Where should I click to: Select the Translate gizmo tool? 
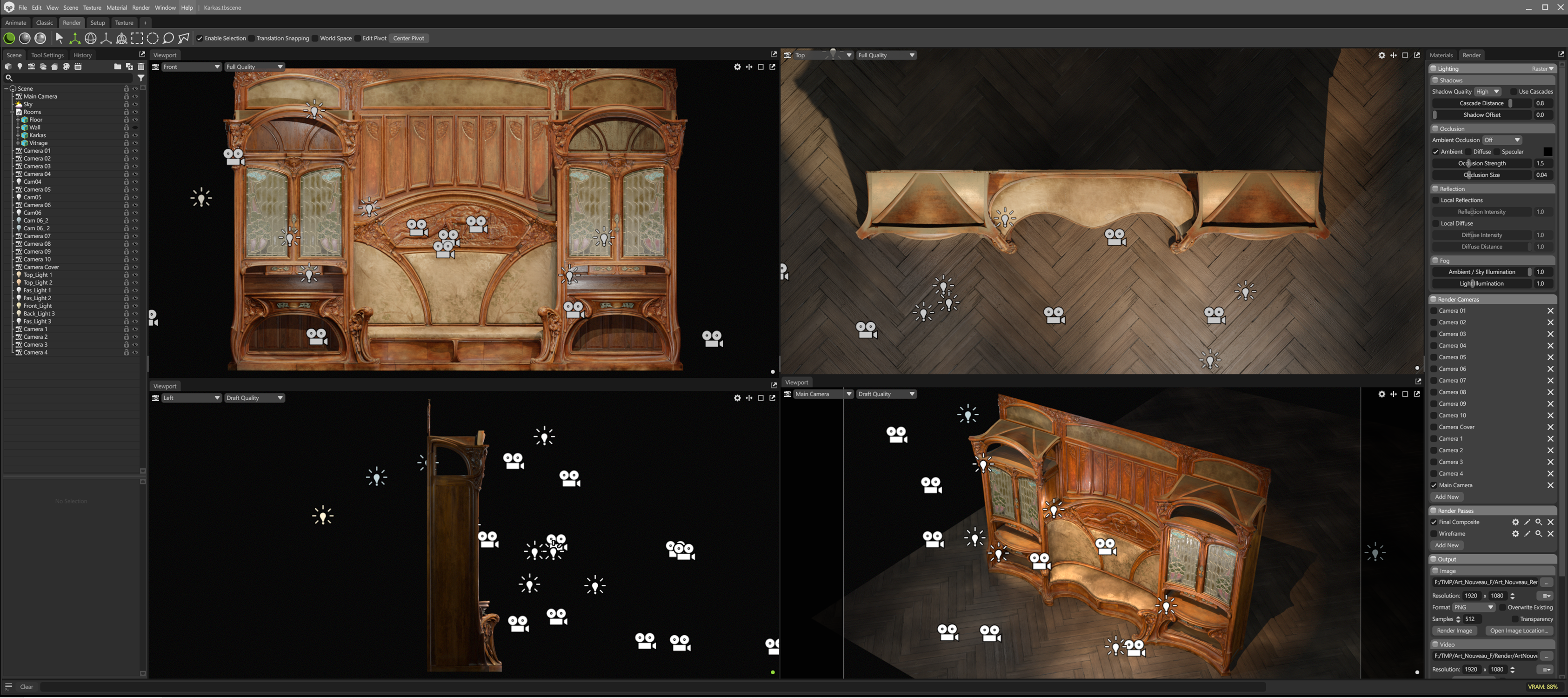tap(74, 38)
